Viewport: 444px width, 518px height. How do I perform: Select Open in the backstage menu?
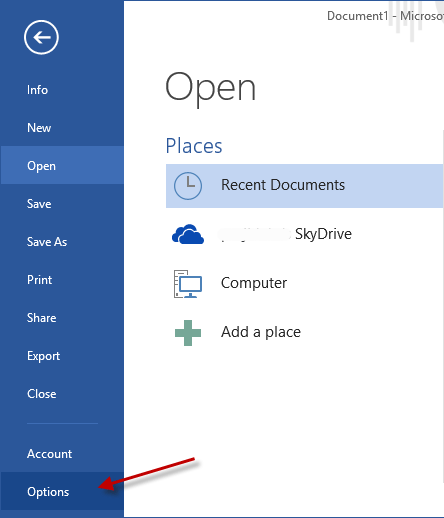62,165
